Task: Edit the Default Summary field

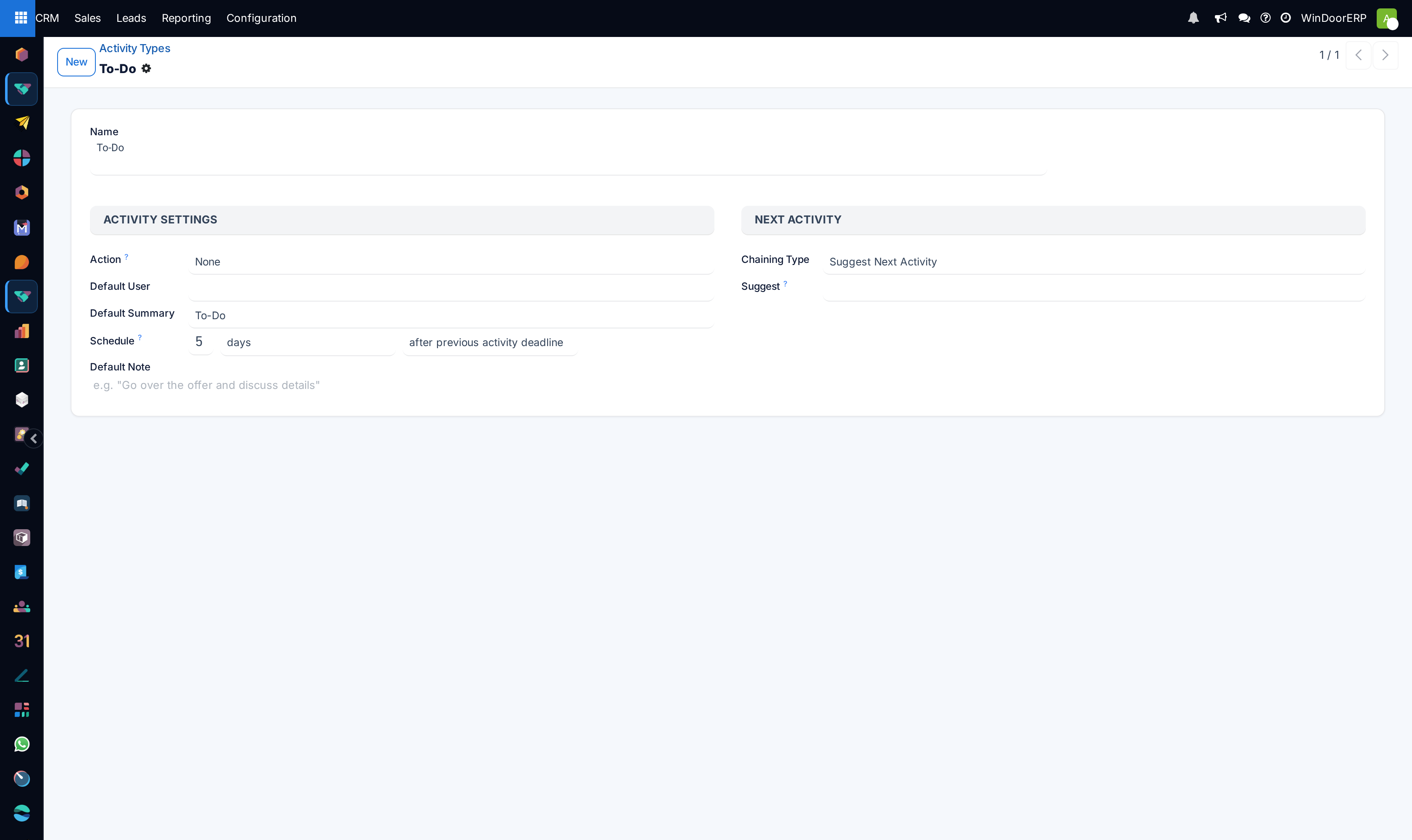Action: pos(451,316)
